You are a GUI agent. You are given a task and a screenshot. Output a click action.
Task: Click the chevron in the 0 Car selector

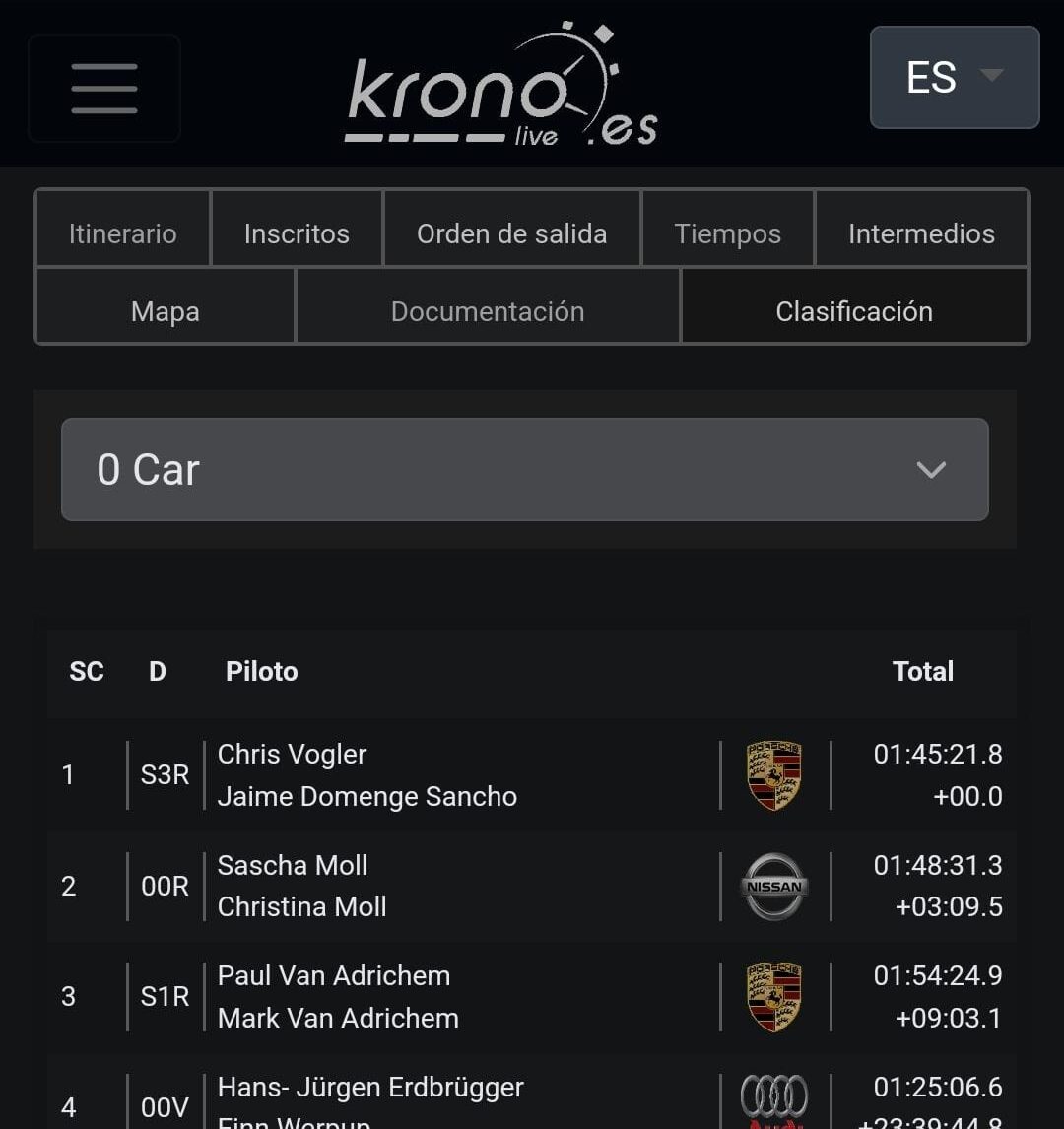point(931,470)
